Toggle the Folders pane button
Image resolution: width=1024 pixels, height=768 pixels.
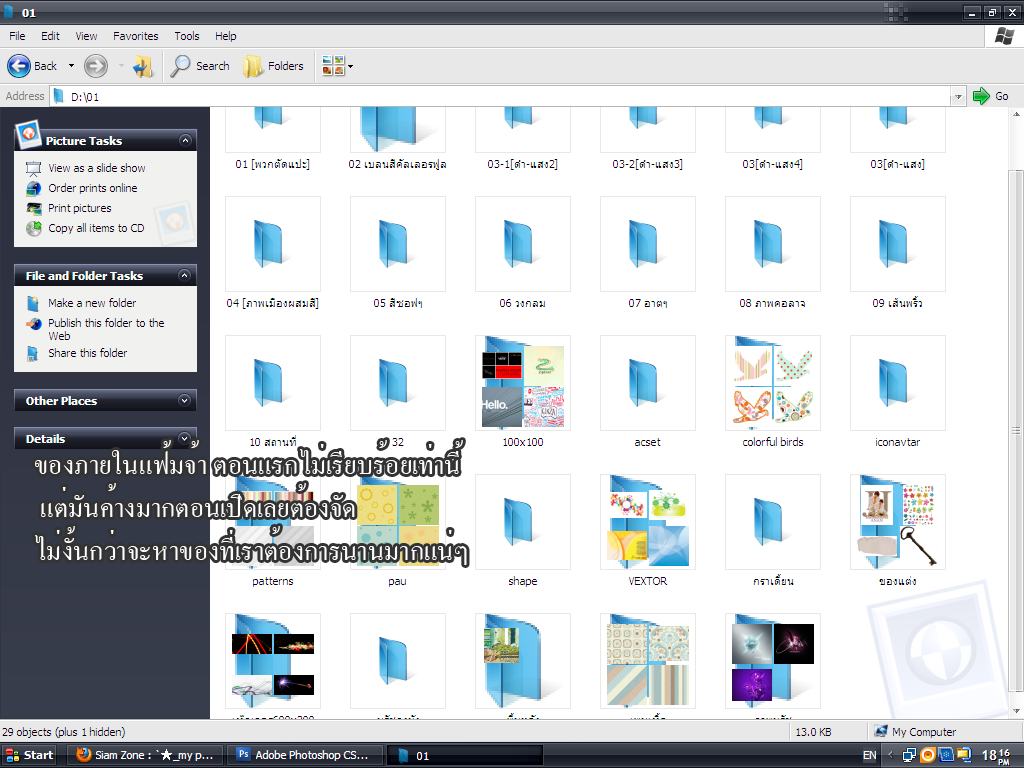[x=274, y=66]
